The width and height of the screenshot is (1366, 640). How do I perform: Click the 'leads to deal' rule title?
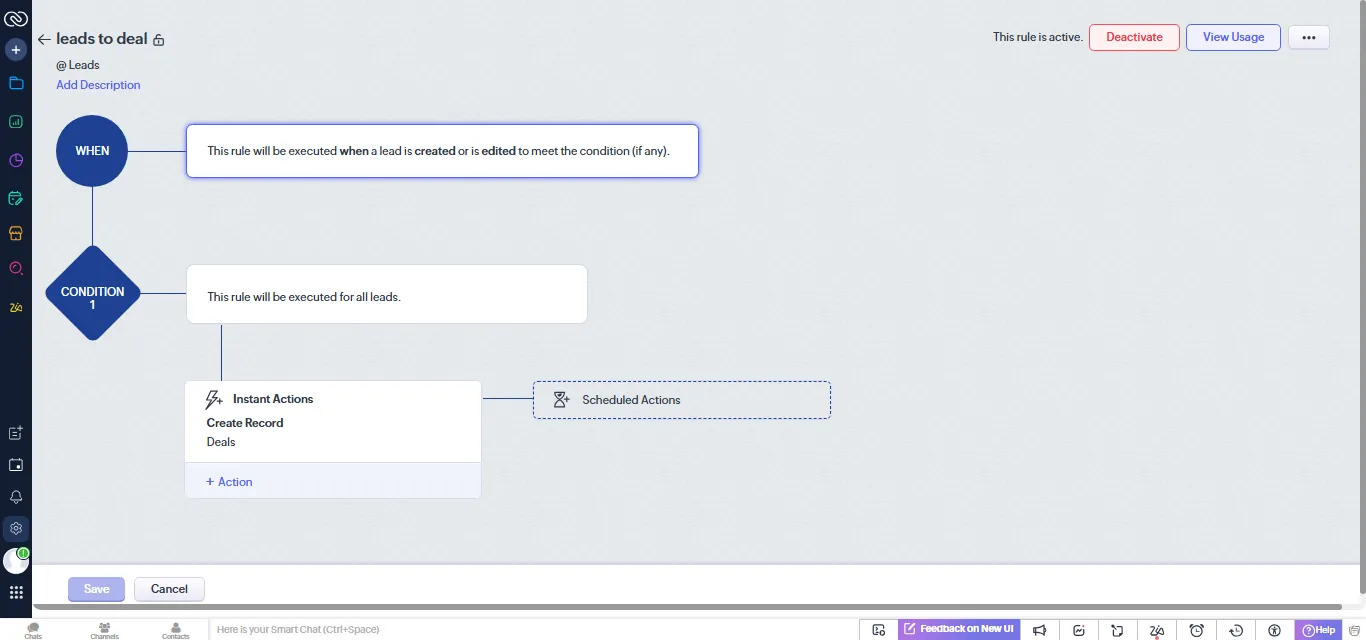102,39
